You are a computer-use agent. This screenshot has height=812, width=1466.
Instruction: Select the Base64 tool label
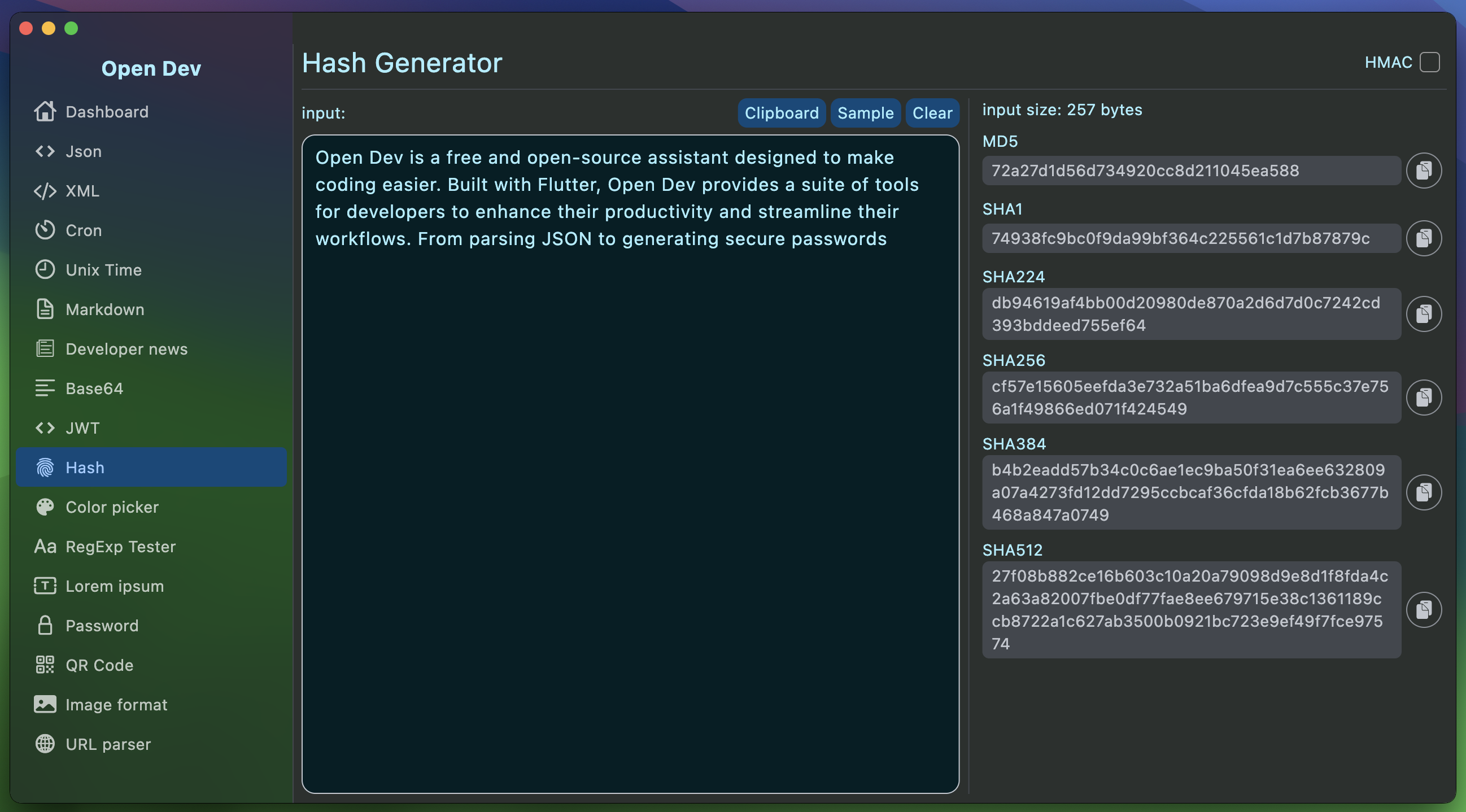pyautogui.click(x=94, y=388)
